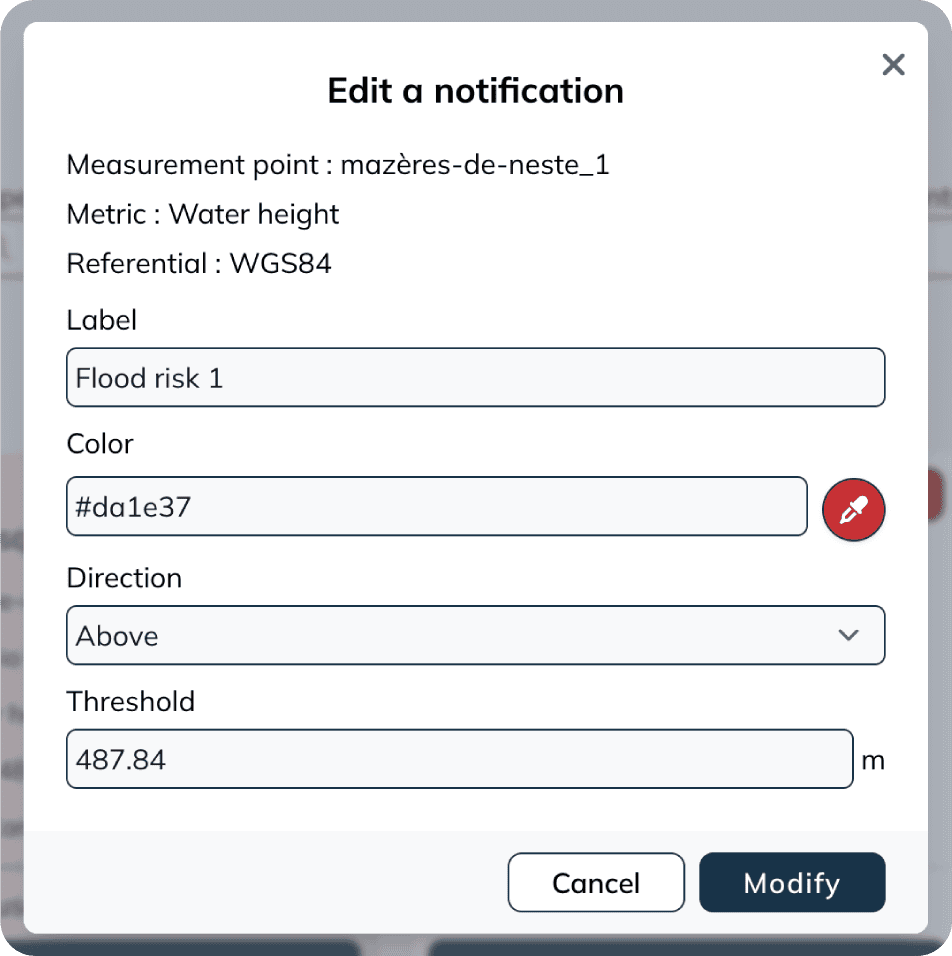Click the Threshold field containing 487.84

pyautogui.click(x=459, y=759)
